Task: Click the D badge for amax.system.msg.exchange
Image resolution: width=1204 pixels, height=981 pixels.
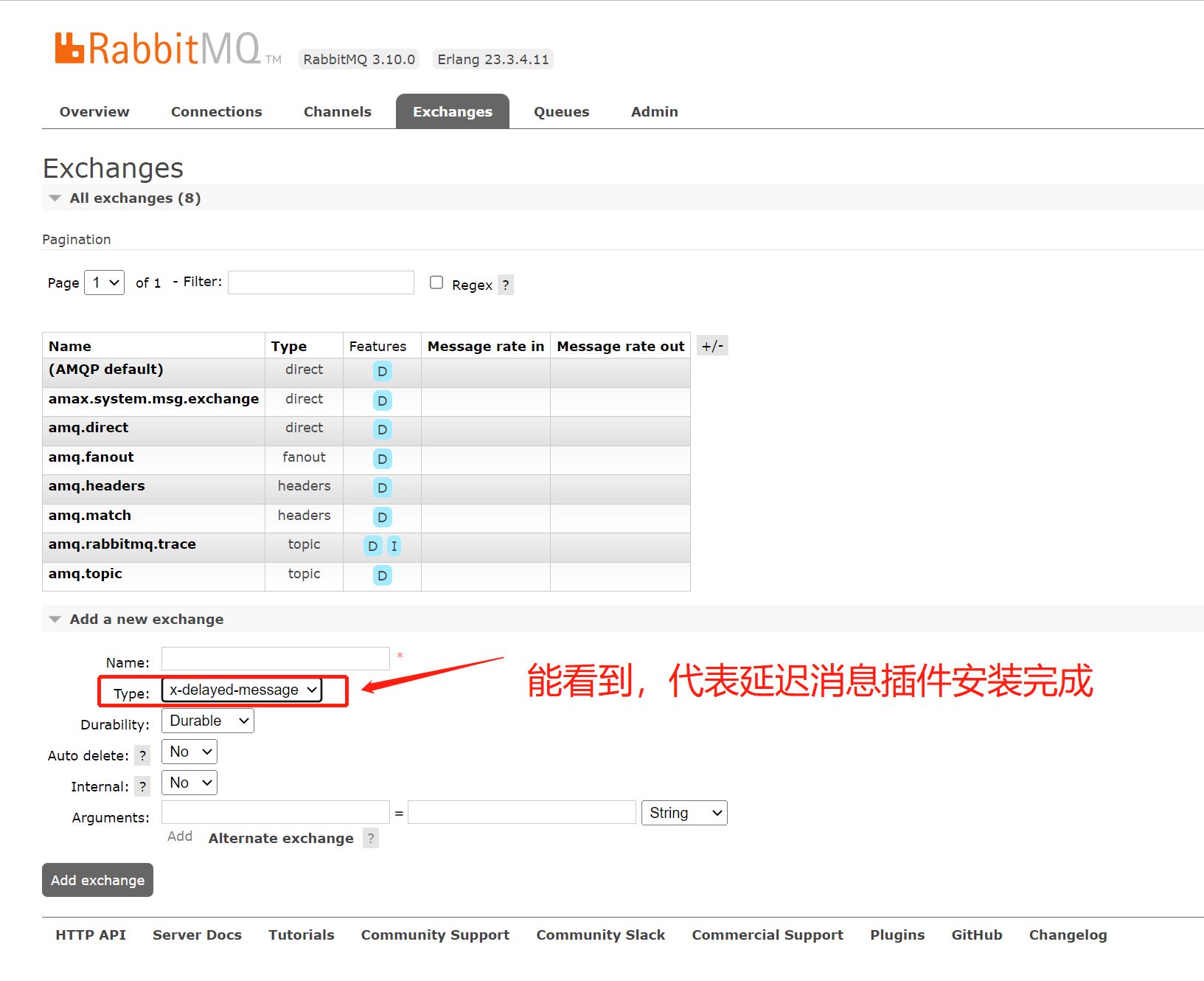Action: pyautogui.click(x=382, y=401)
